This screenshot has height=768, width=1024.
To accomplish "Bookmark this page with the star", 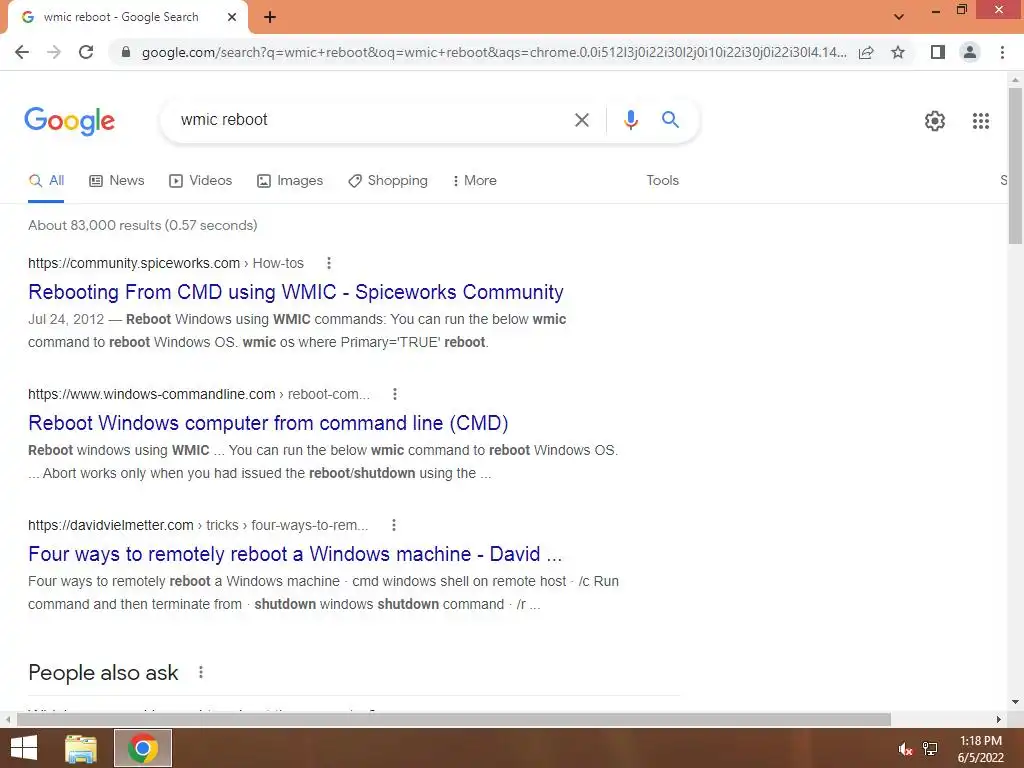I will 898,52.
